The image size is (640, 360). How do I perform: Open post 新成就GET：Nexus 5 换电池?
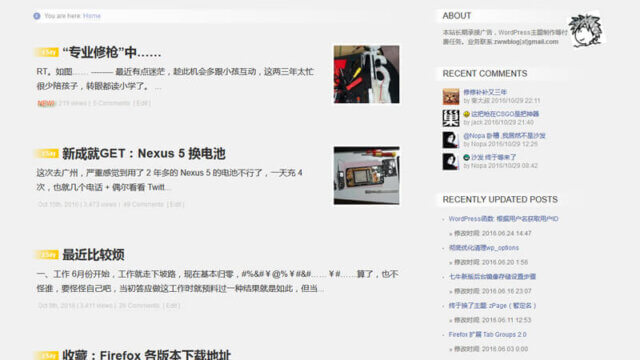[144, 153]
